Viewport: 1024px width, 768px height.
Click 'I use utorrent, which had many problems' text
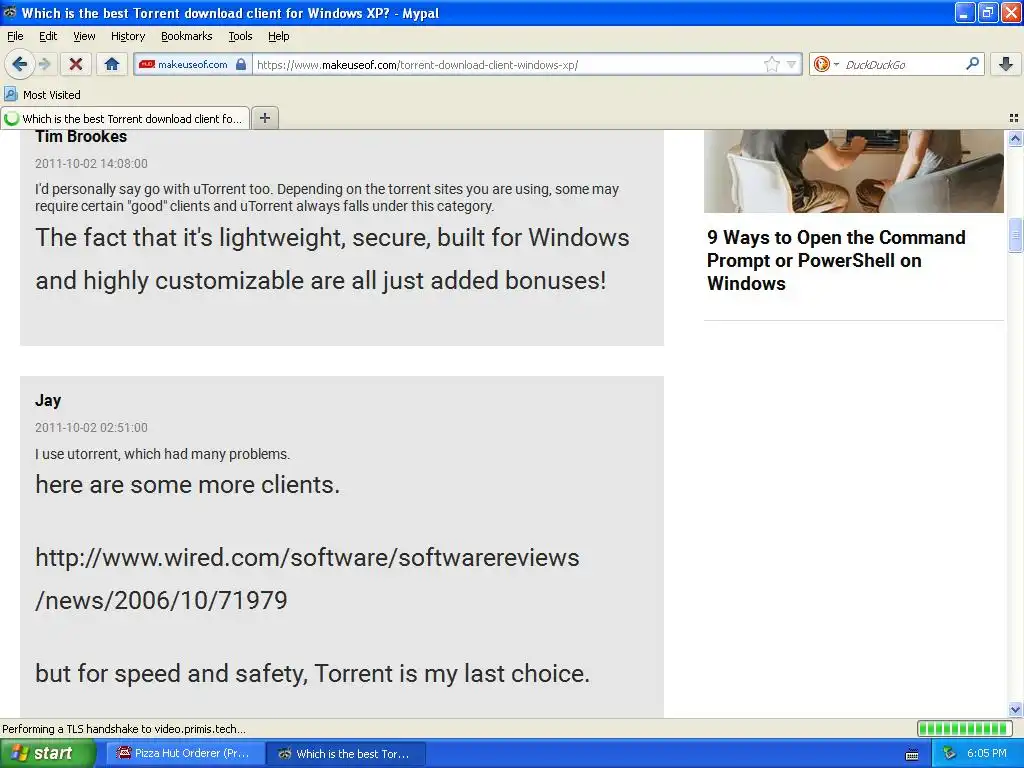[x=163, y=454]
